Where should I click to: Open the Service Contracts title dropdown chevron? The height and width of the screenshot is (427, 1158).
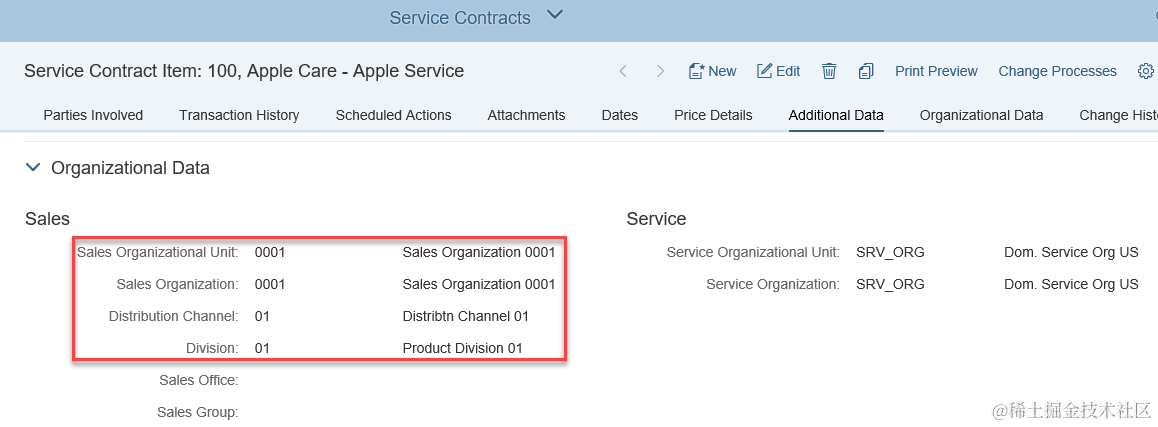click(555, 15)
